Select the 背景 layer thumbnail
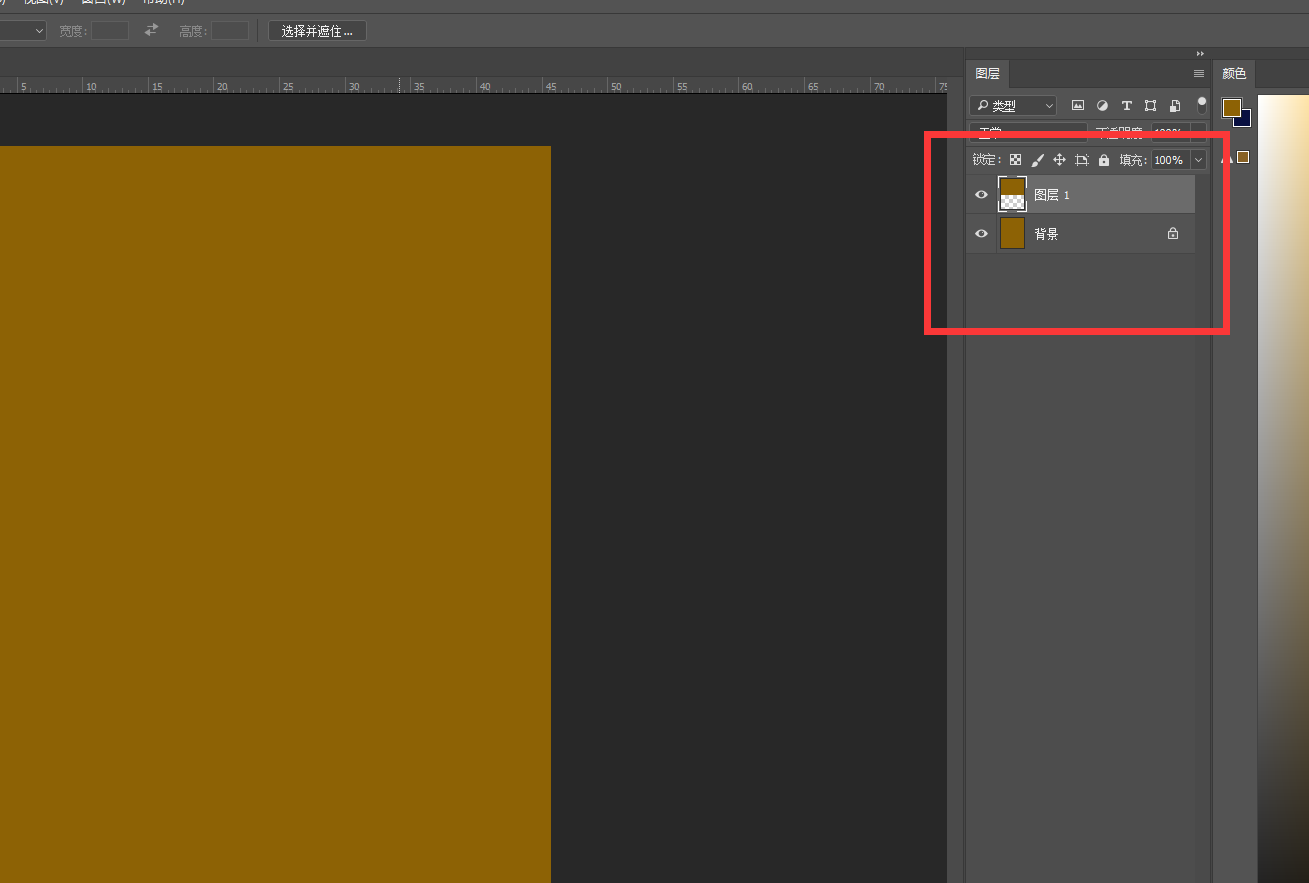 click(1013, 233)
